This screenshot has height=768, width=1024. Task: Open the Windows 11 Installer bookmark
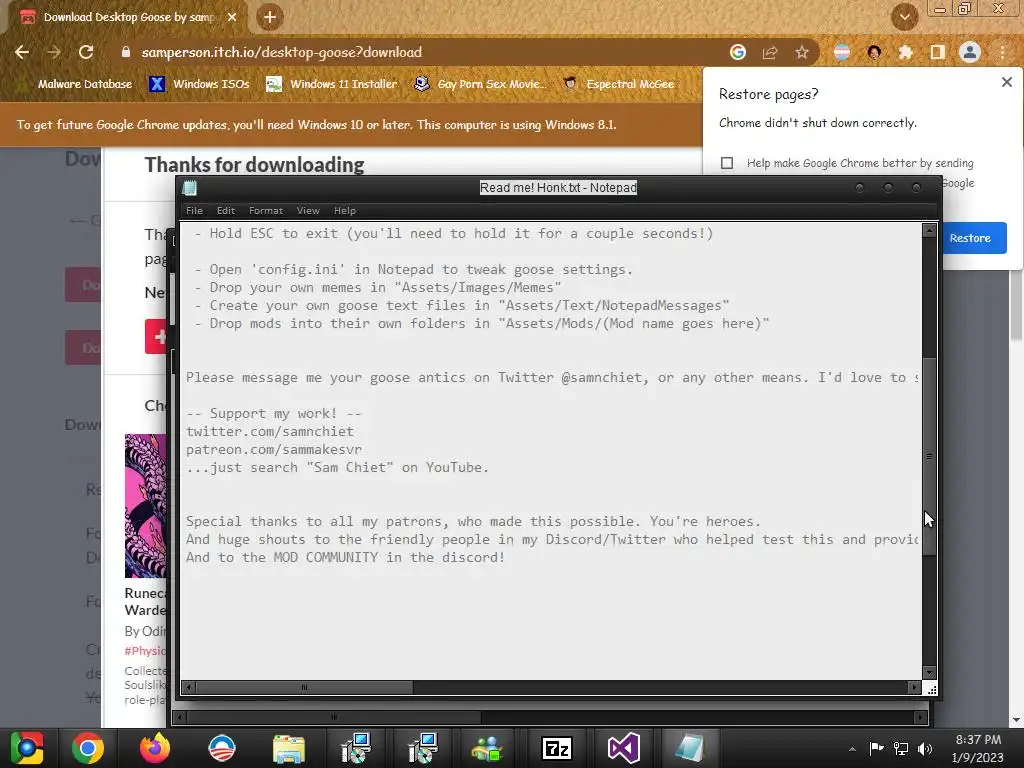332,84
